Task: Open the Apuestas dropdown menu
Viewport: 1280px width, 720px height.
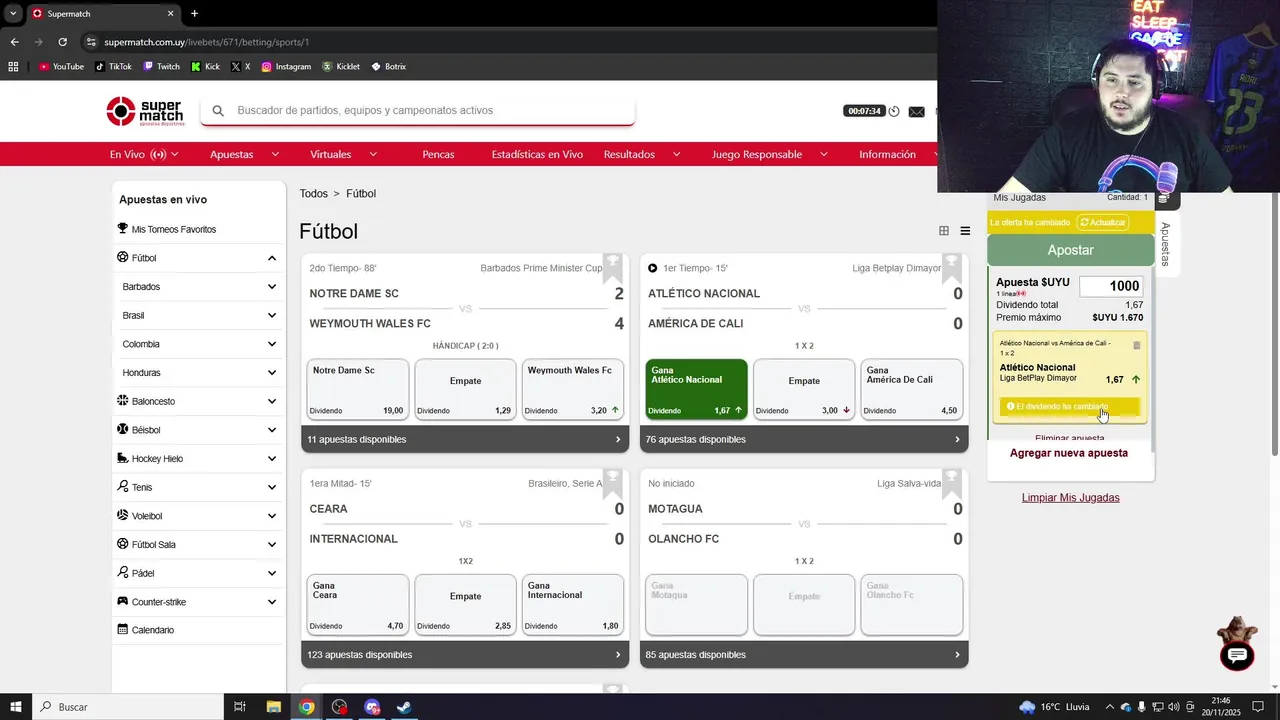Action: click(x=245, y=155)
